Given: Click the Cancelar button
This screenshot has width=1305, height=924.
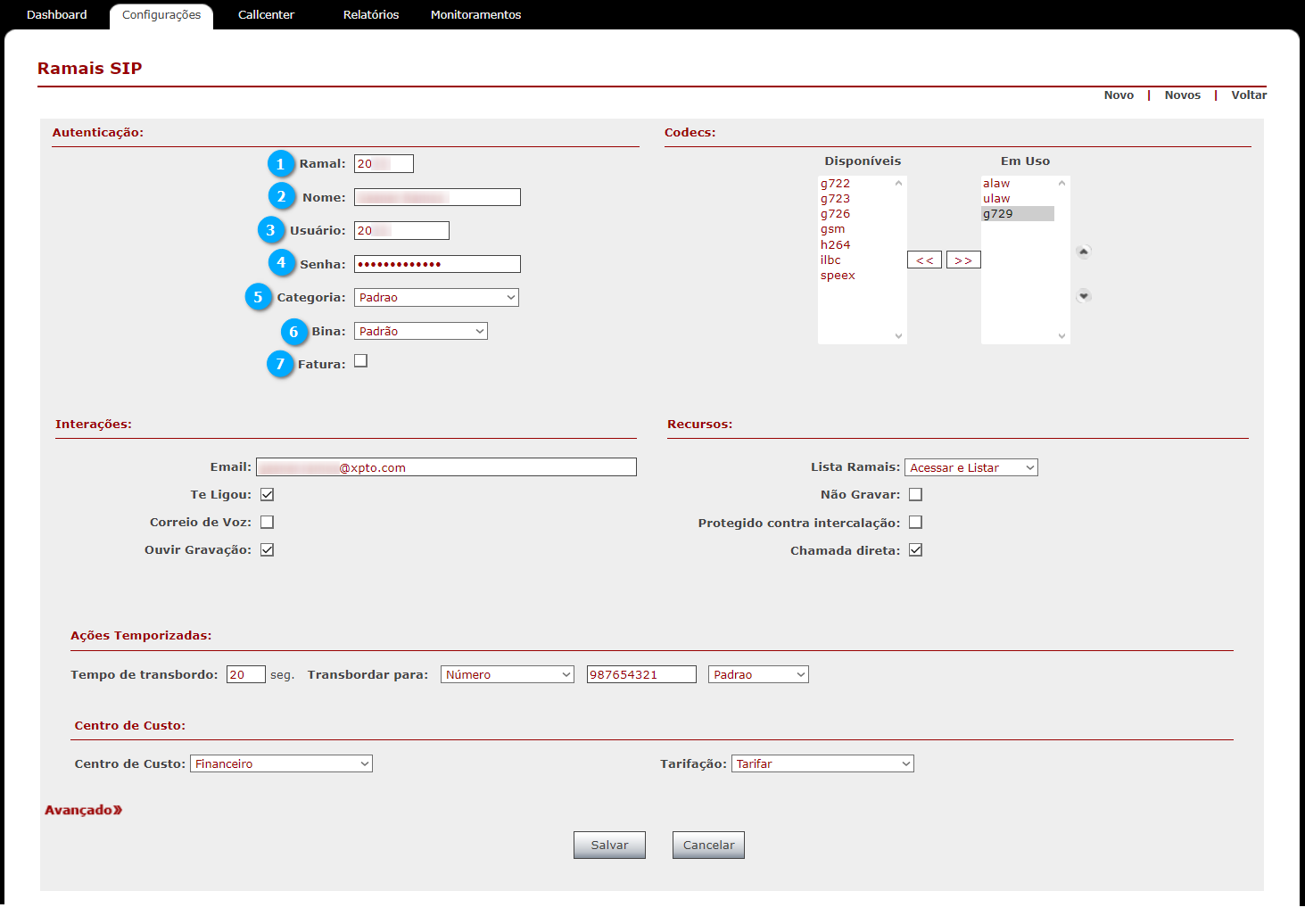Looking at the screenshot, I should [x=708, y=845].
